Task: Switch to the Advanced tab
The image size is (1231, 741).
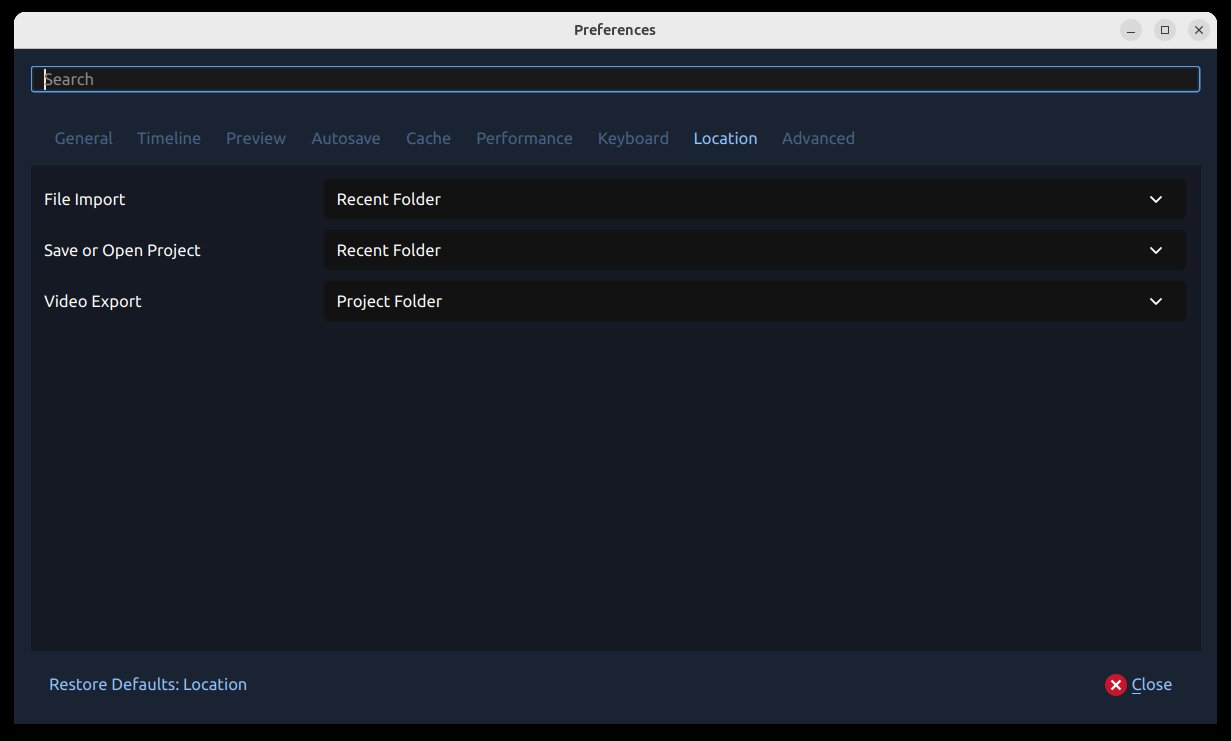Action: pos(818,138)
